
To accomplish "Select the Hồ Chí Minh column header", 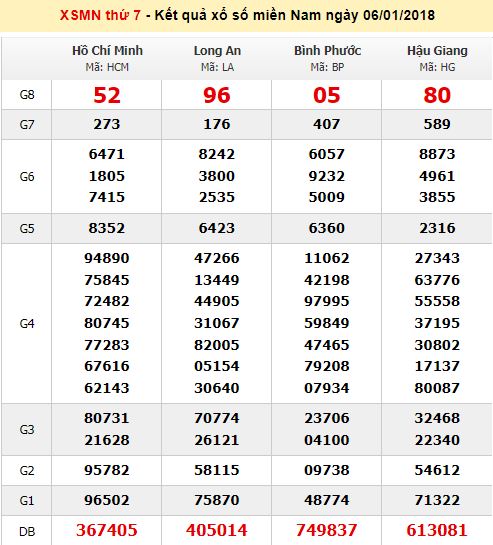I will [107, 51].
